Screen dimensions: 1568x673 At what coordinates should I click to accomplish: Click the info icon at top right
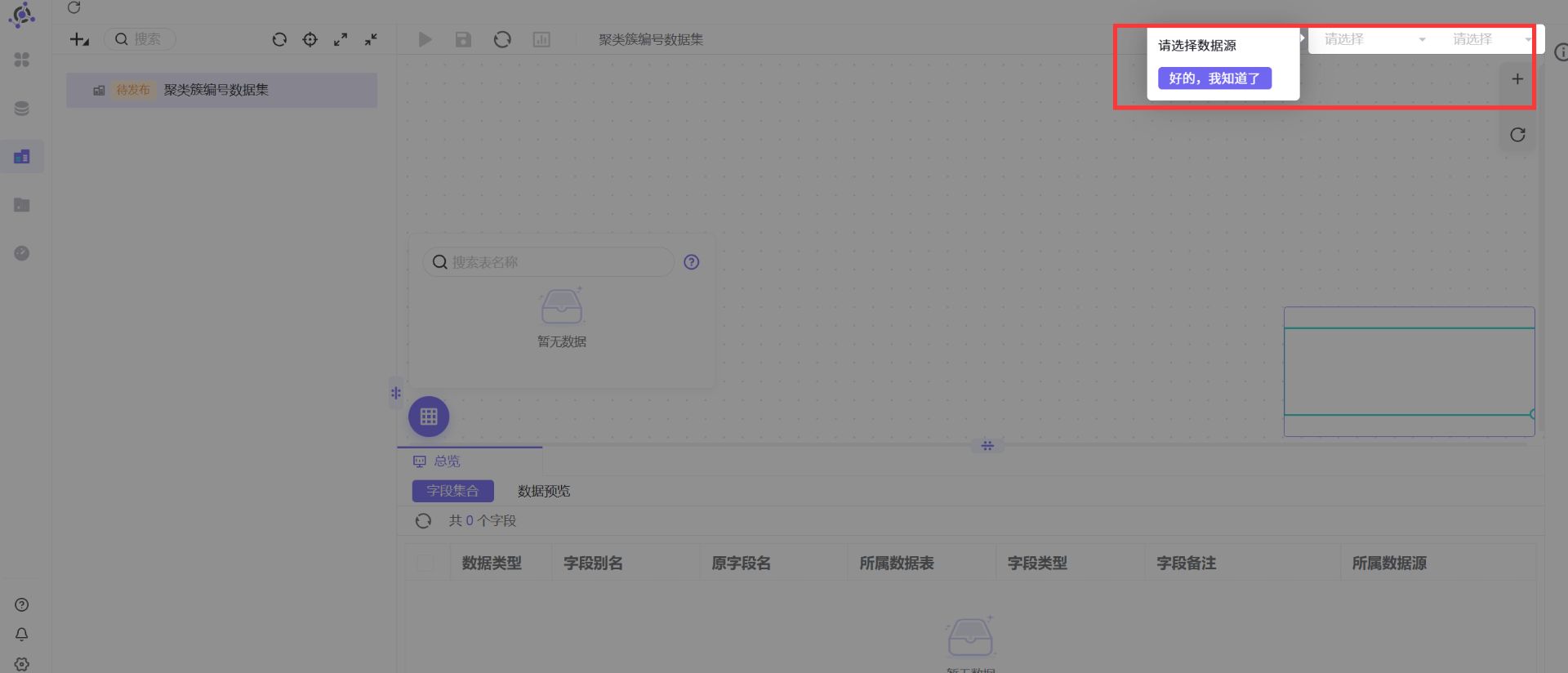tap(1561, 52)
